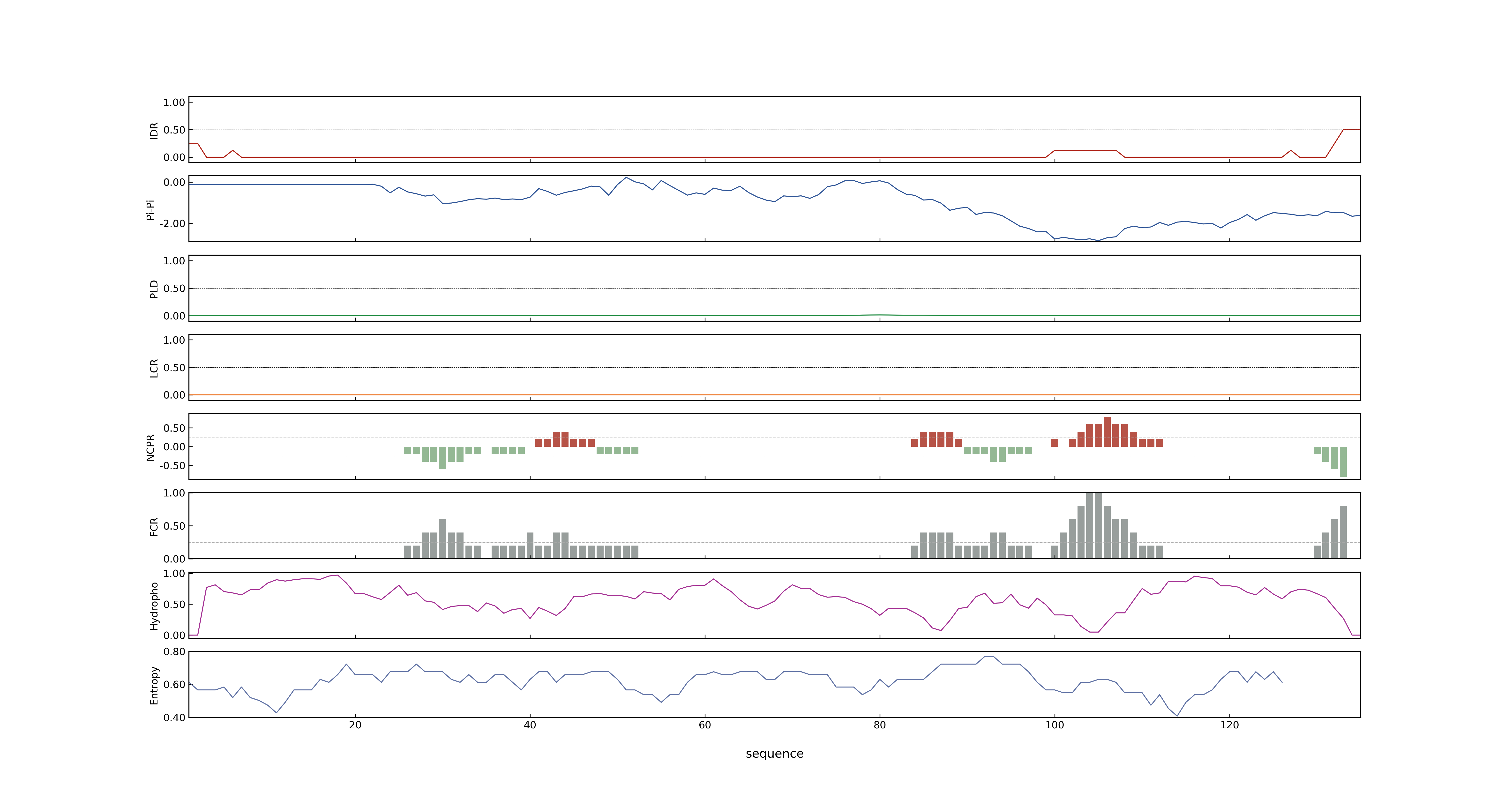The image size is (1512, 806).
Task: Click the lowest green NCPR bar at sequence end
Action: pyautogui.click(x=1343, y=462)
